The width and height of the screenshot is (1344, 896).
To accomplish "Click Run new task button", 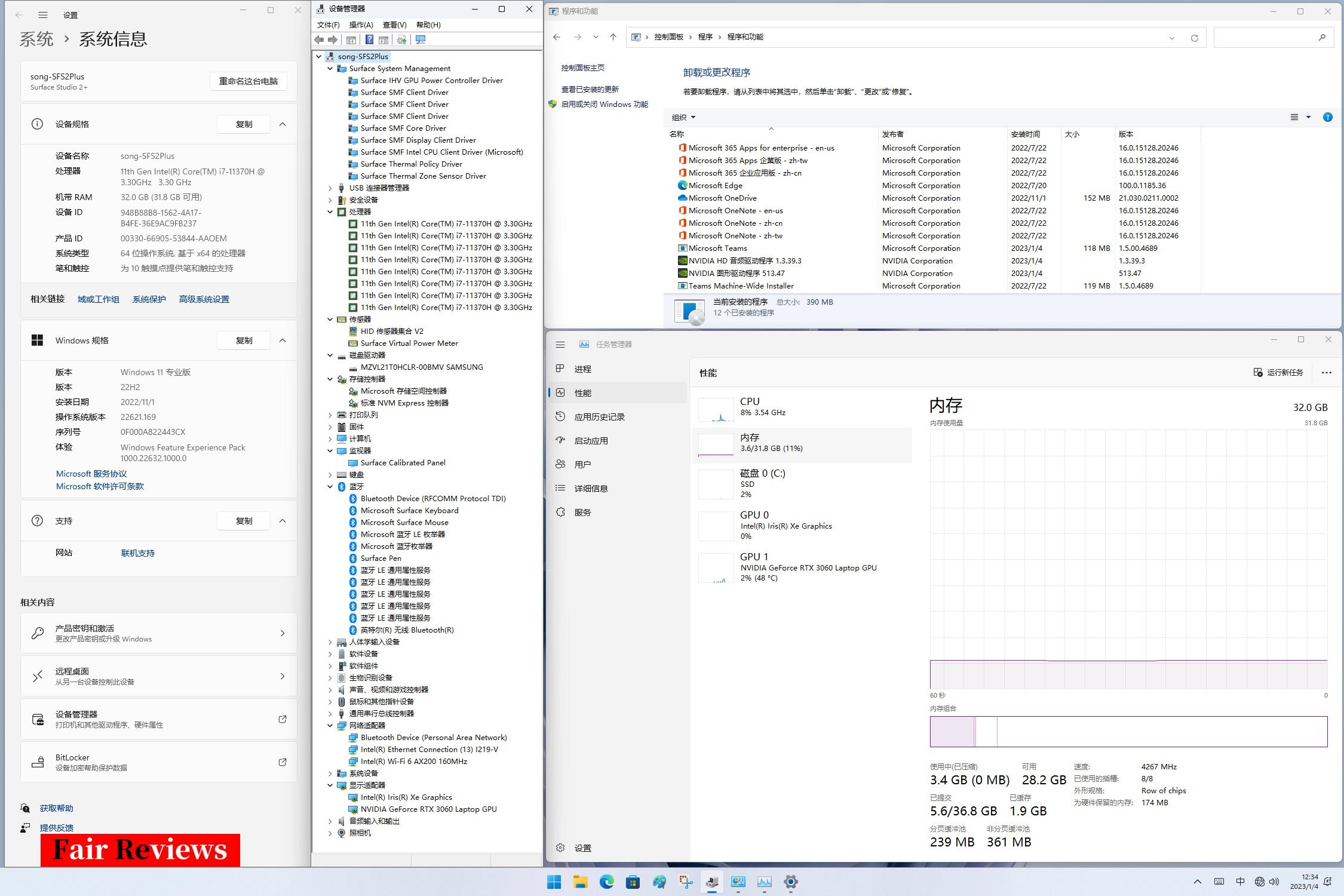I will [1278, 373].
